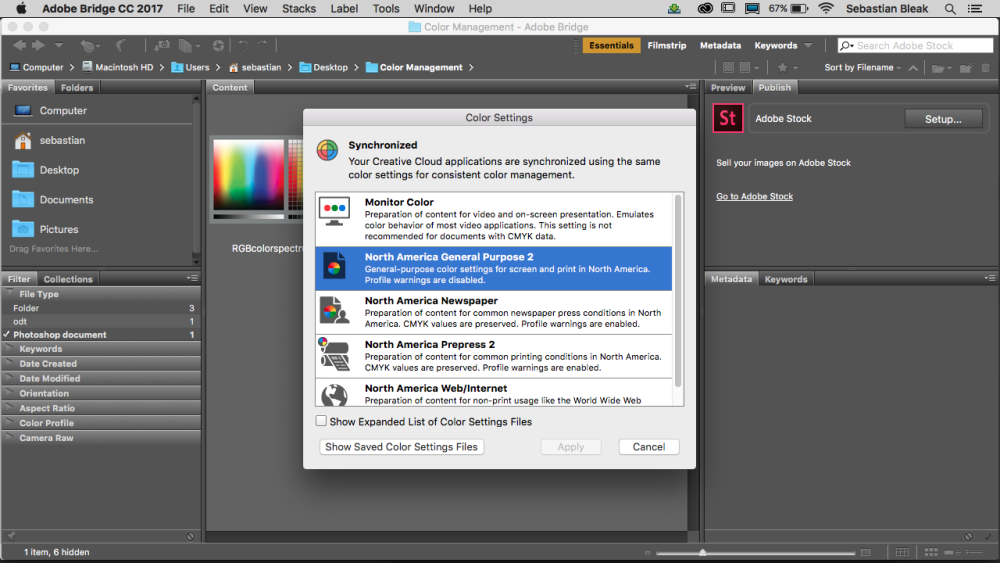Image resolution: width=1000 pixels, height=563 pixels.
Task: Click the Cancel button in Color Settings
Action: [x=649, y=447]
